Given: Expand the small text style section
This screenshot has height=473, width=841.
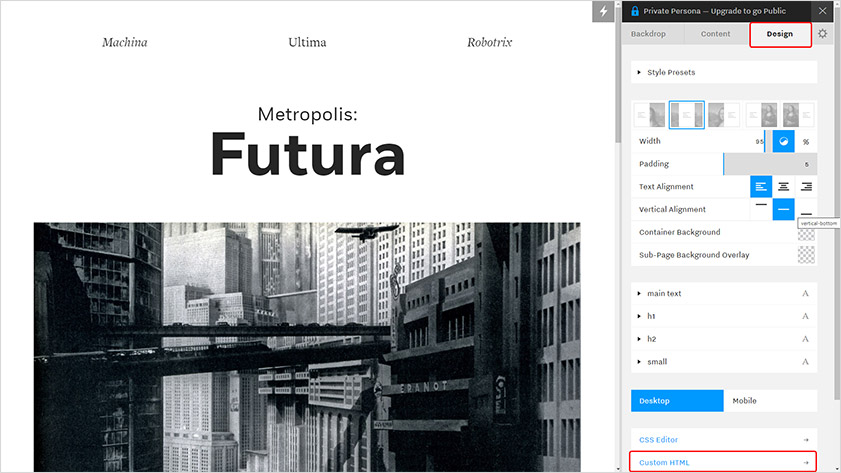Looking at the screenshot, I should tap(656, 362).
